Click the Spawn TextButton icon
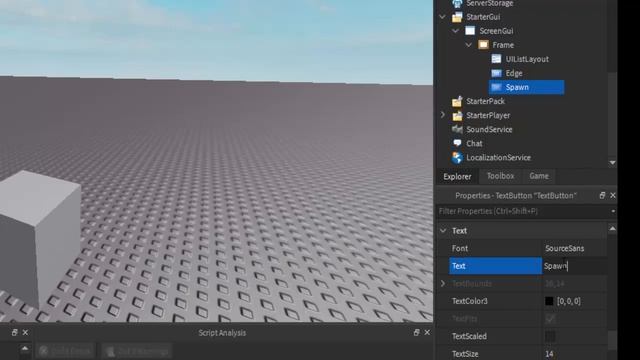This screenshot has width=640, height=360. pos(496,87)
